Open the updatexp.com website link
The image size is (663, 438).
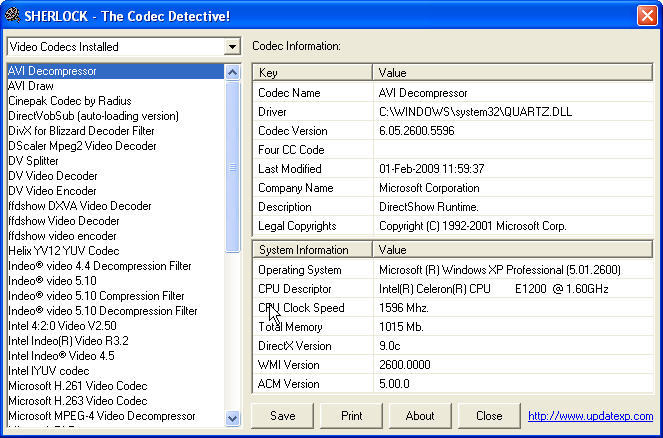pos(590,416)
